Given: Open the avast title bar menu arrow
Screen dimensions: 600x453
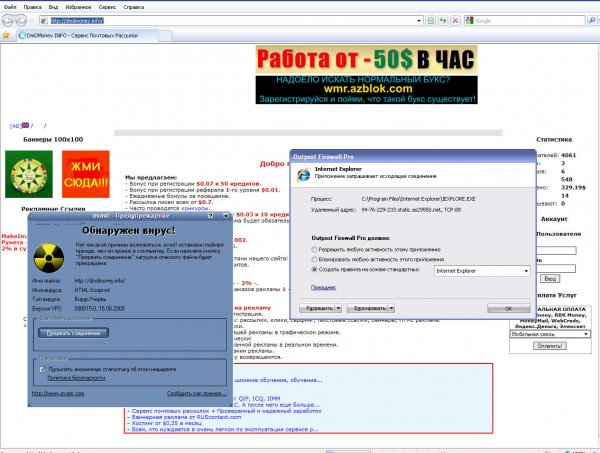Looking at the screenshot, I should 226,216.
